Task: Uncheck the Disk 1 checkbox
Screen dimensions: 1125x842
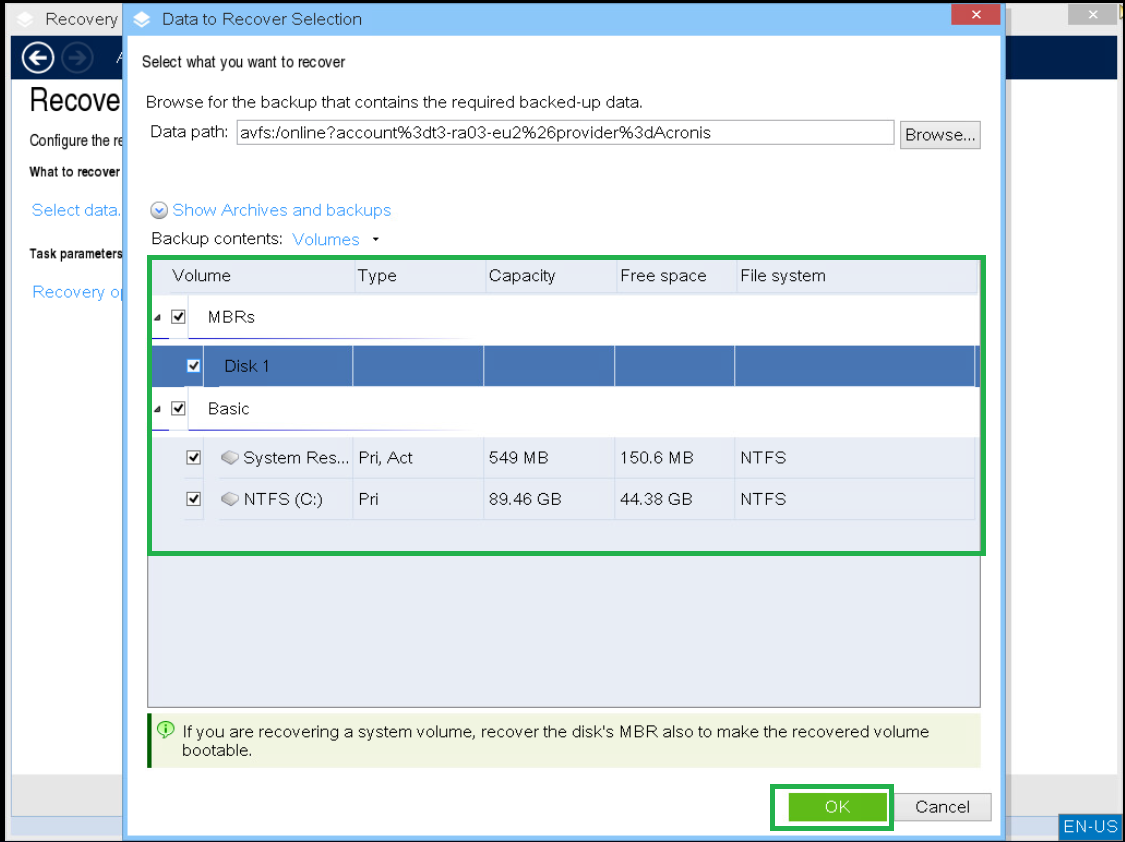Action: pyautogui.click(x=193, y=365)
